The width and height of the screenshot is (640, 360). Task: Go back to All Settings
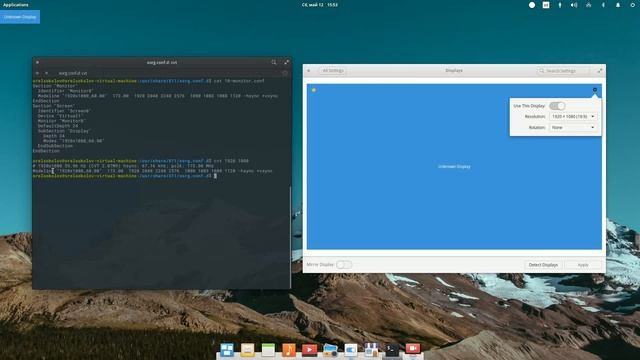[x=333, y=71]
